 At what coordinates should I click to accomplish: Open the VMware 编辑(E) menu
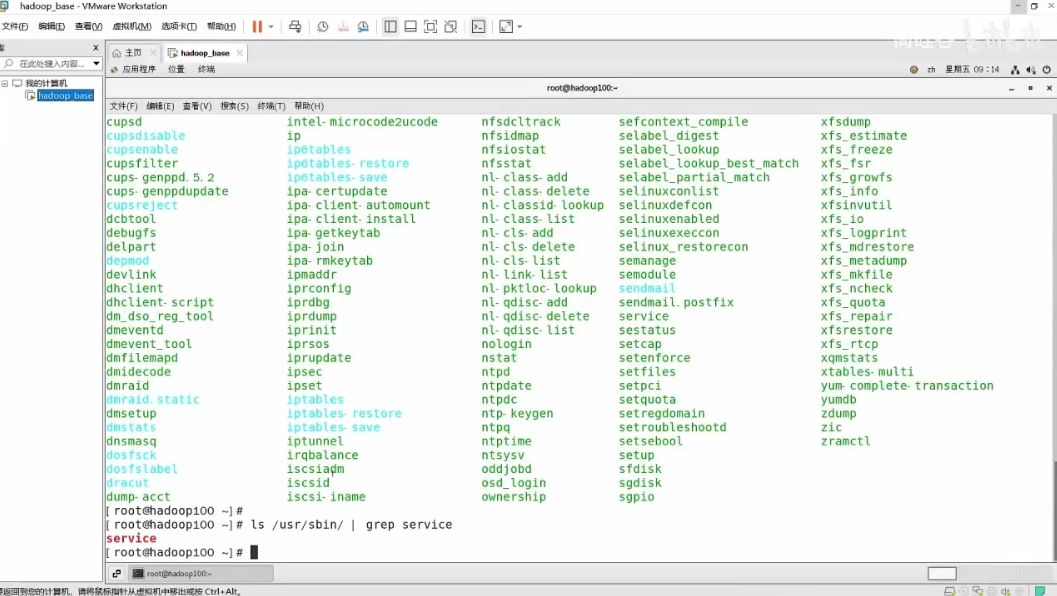pyautogui.click(x=51, y=26)
